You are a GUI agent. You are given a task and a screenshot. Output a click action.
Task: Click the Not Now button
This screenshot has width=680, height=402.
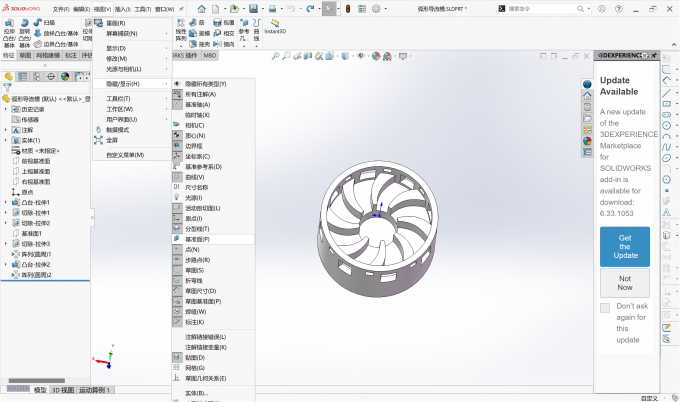(625, 283)
